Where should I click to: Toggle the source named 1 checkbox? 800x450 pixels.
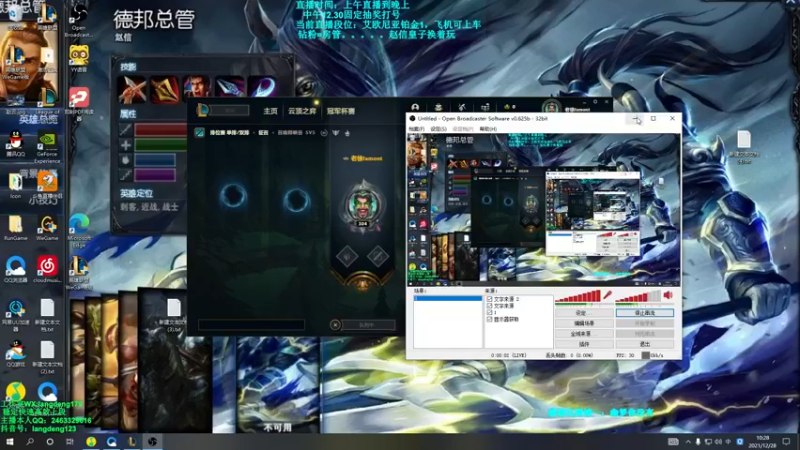click(x=489, y=312)
